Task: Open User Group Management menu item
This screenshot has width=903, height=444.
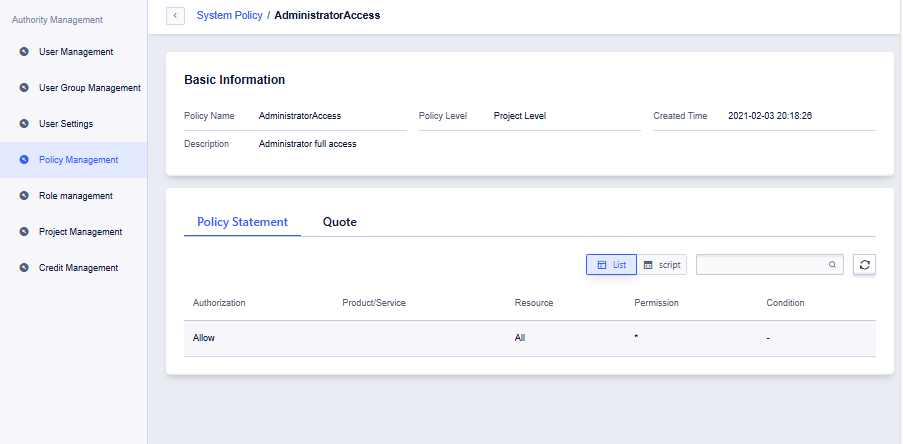Action: point(90,88)
